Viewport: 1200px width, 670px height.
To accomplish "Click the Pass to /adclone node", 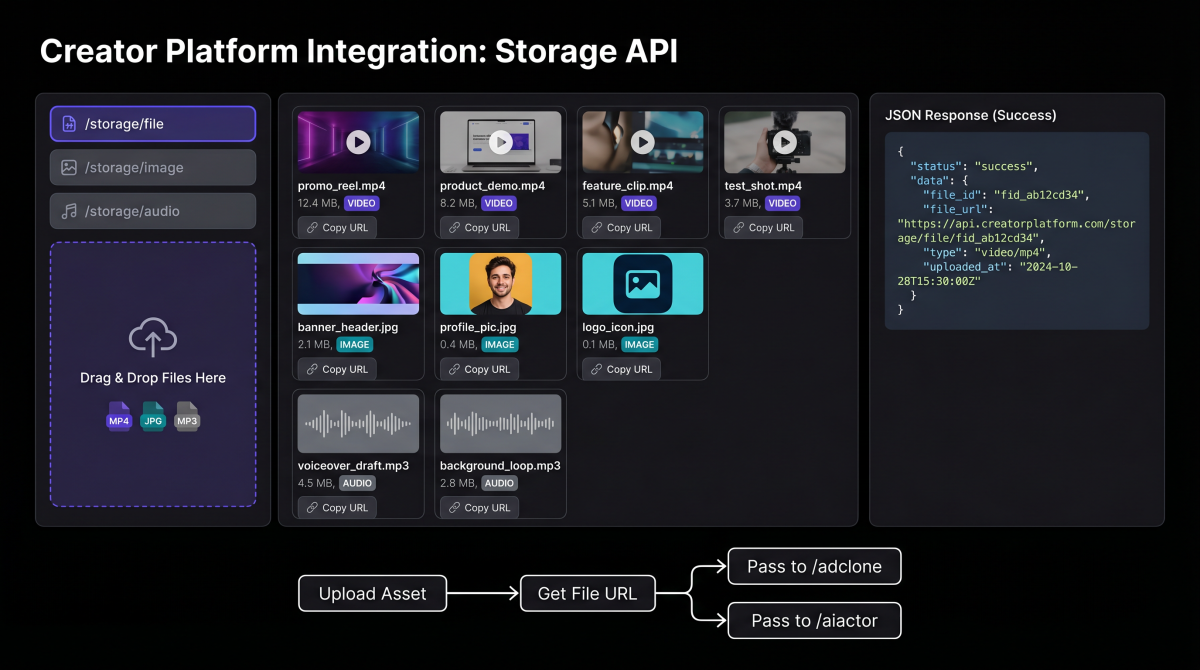I will point(814,566).
